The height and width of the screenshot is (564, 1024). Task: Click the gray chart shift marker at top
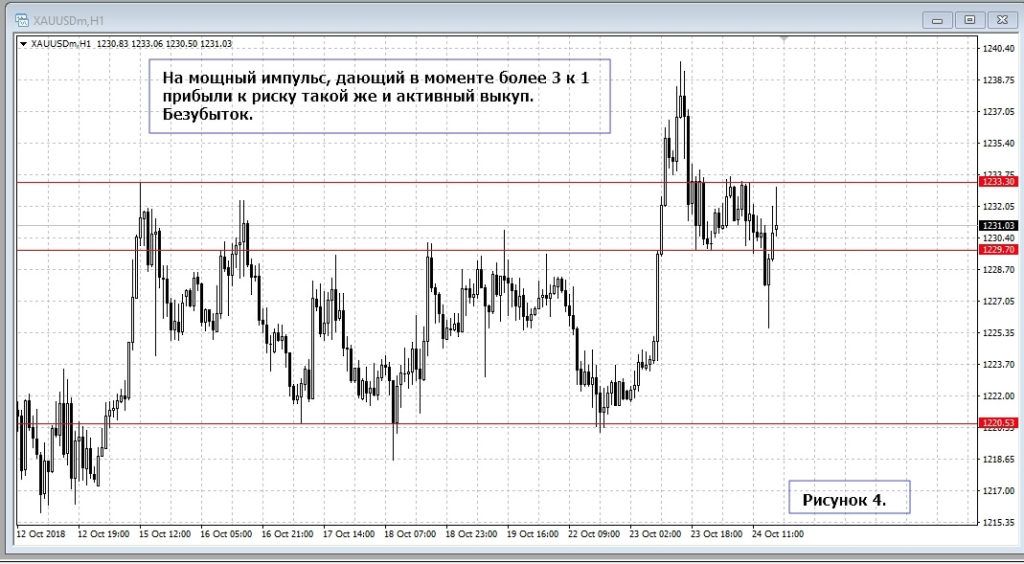coord(785,39)
